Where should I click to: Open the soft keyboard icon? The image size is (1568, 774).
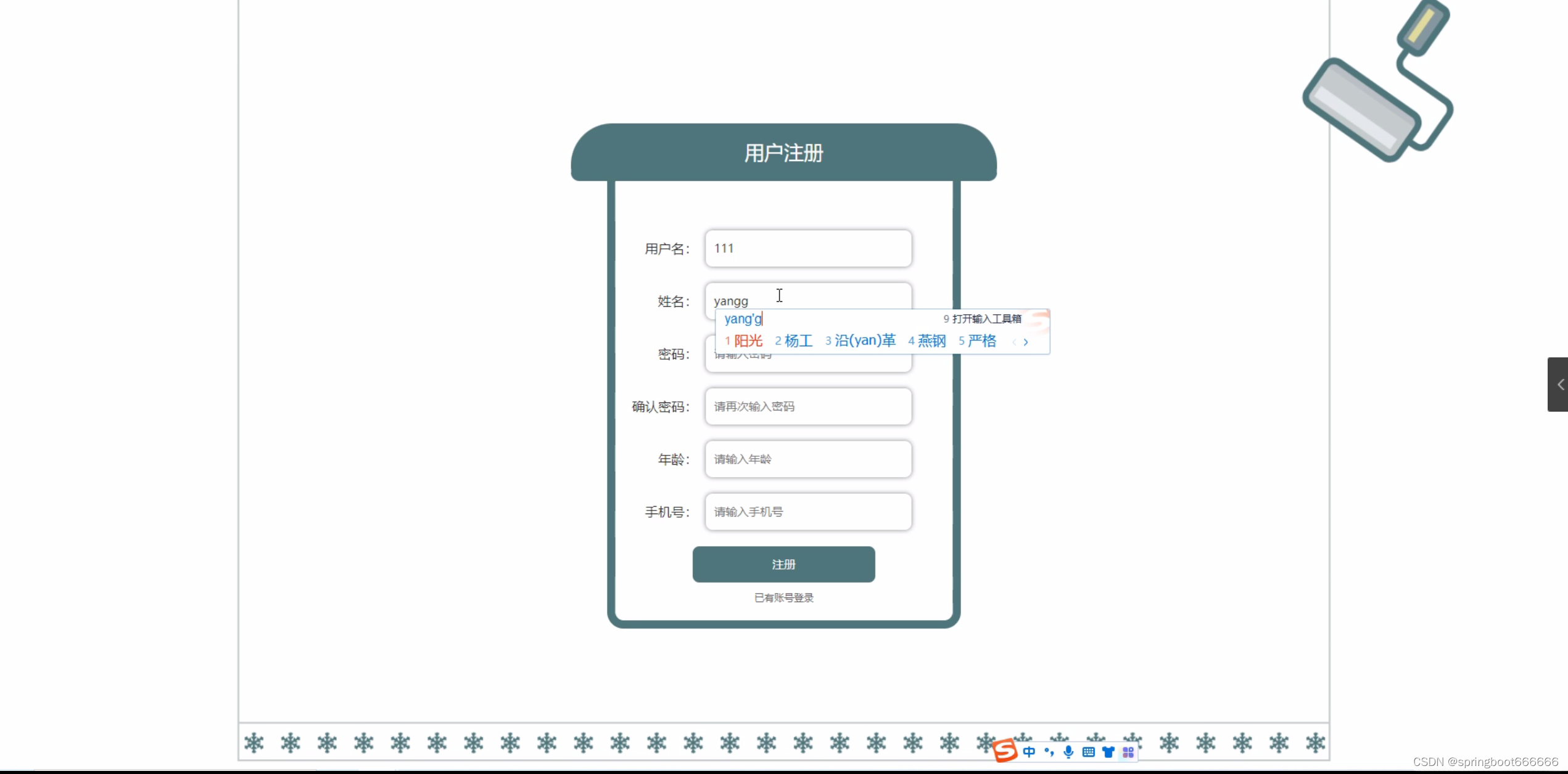coord(1089,752)
